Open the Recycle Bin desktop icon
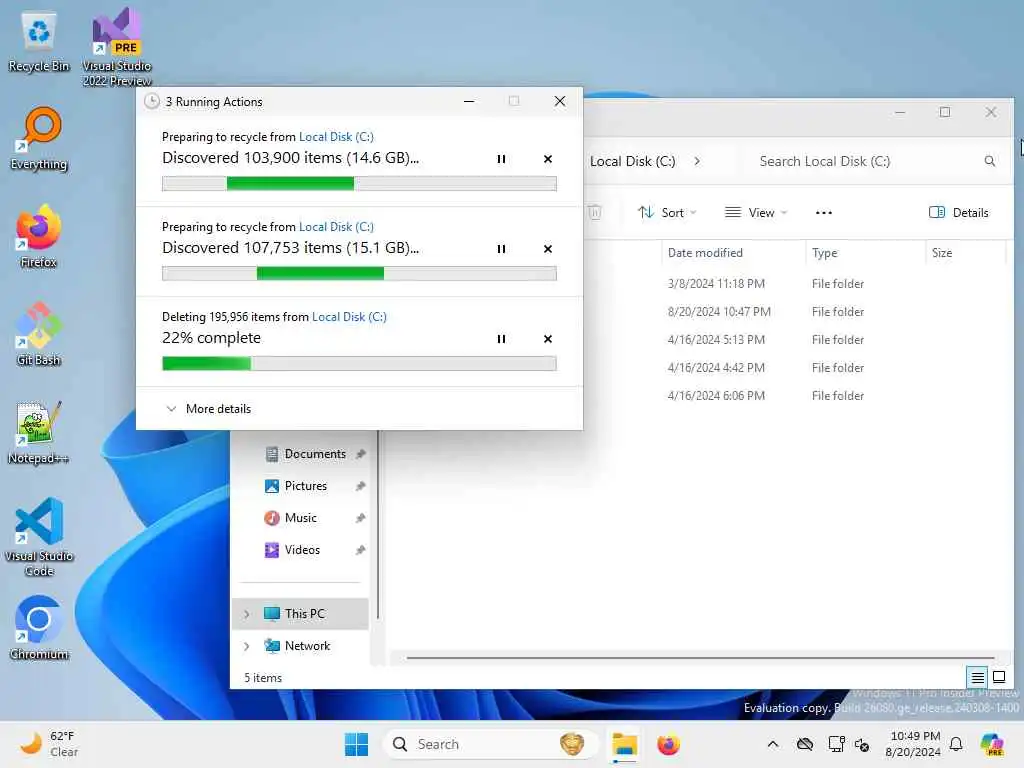Viewport: 1024px width, 768px height. point(39,42)
